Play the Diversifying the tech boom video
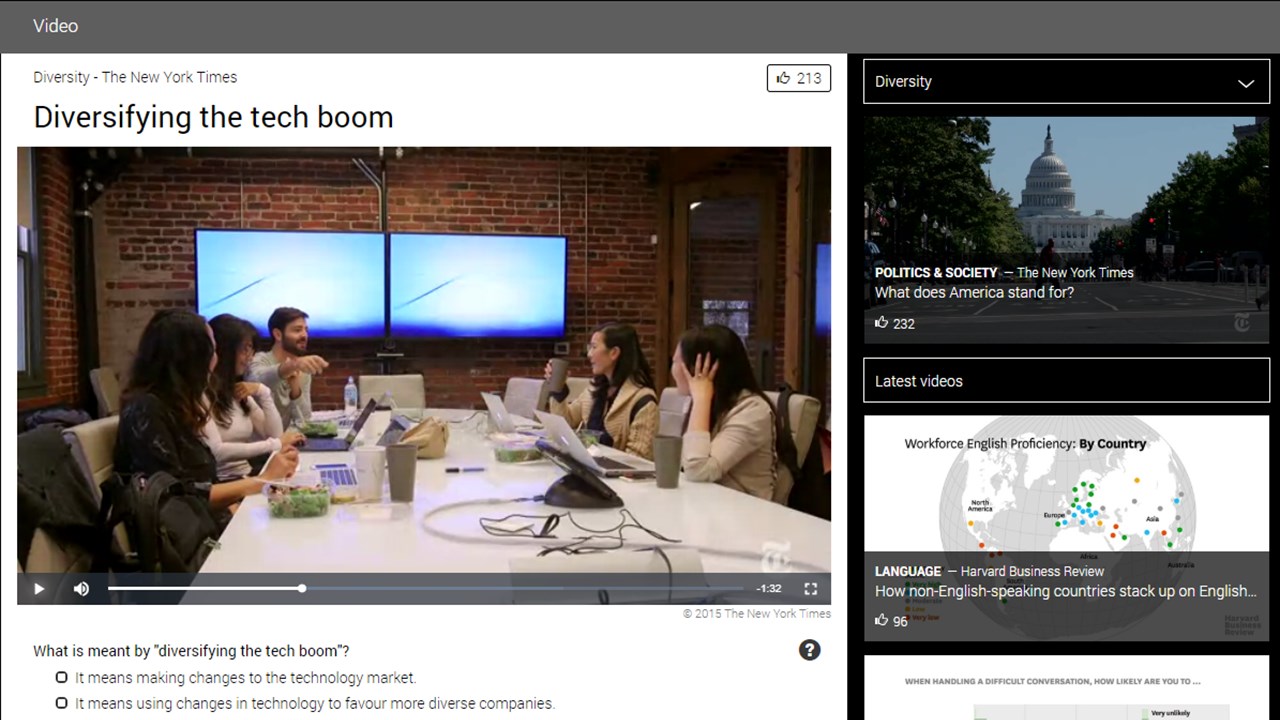Viewport: 1280px width, 720px height. pyautogui.click(x=39, y=589)
